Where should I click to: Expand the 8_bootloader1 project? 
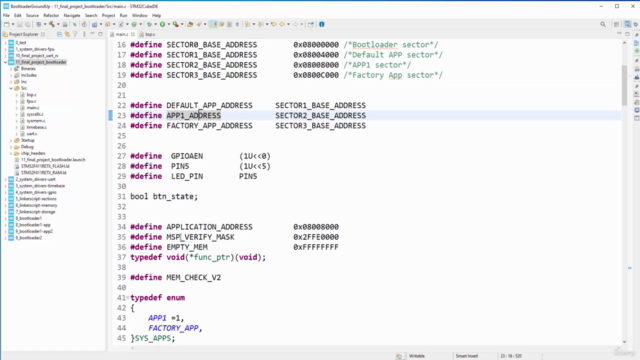[5, 218]
